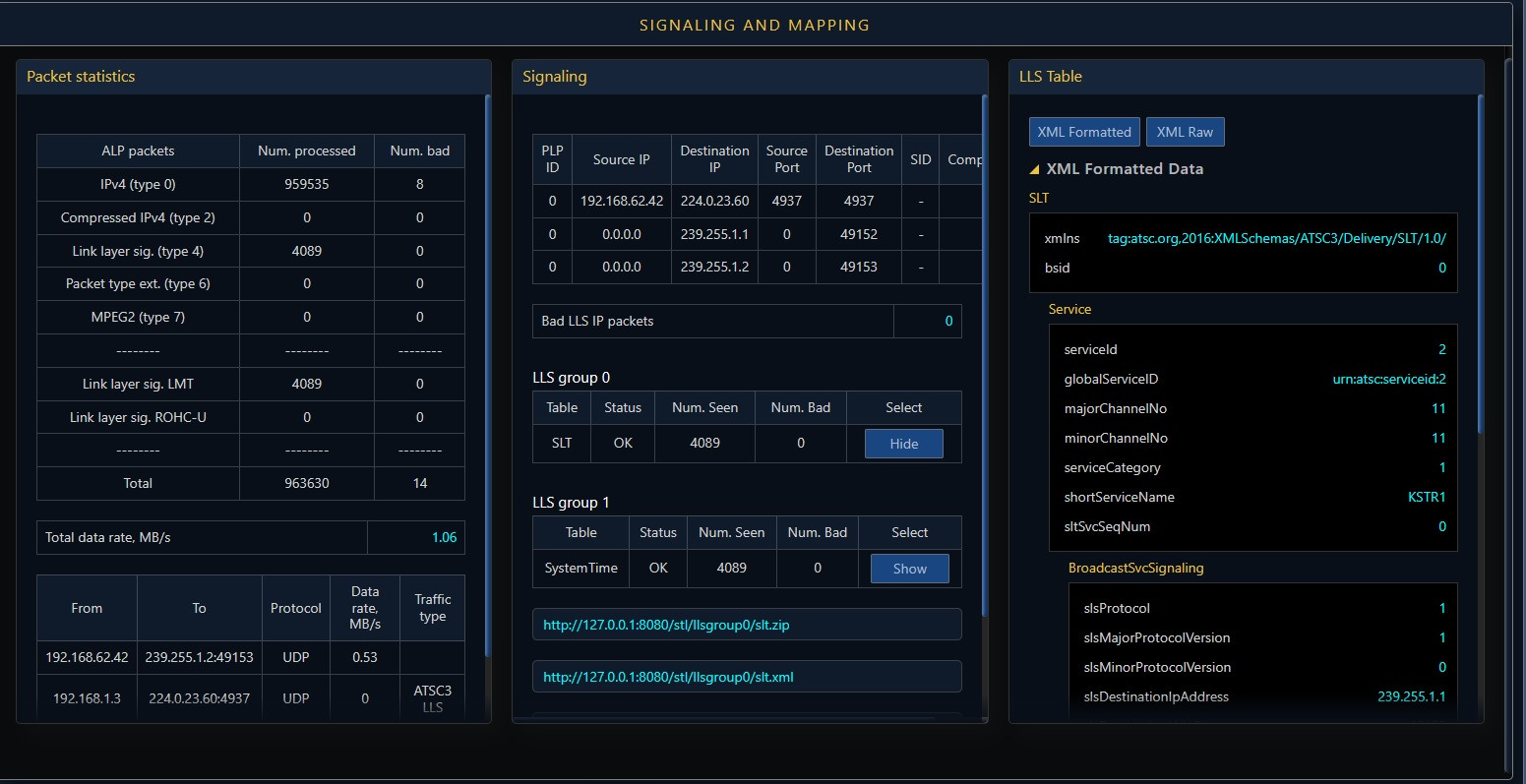Select the 224.0.23.60:4937 destination cell

(x=199, y=698)
